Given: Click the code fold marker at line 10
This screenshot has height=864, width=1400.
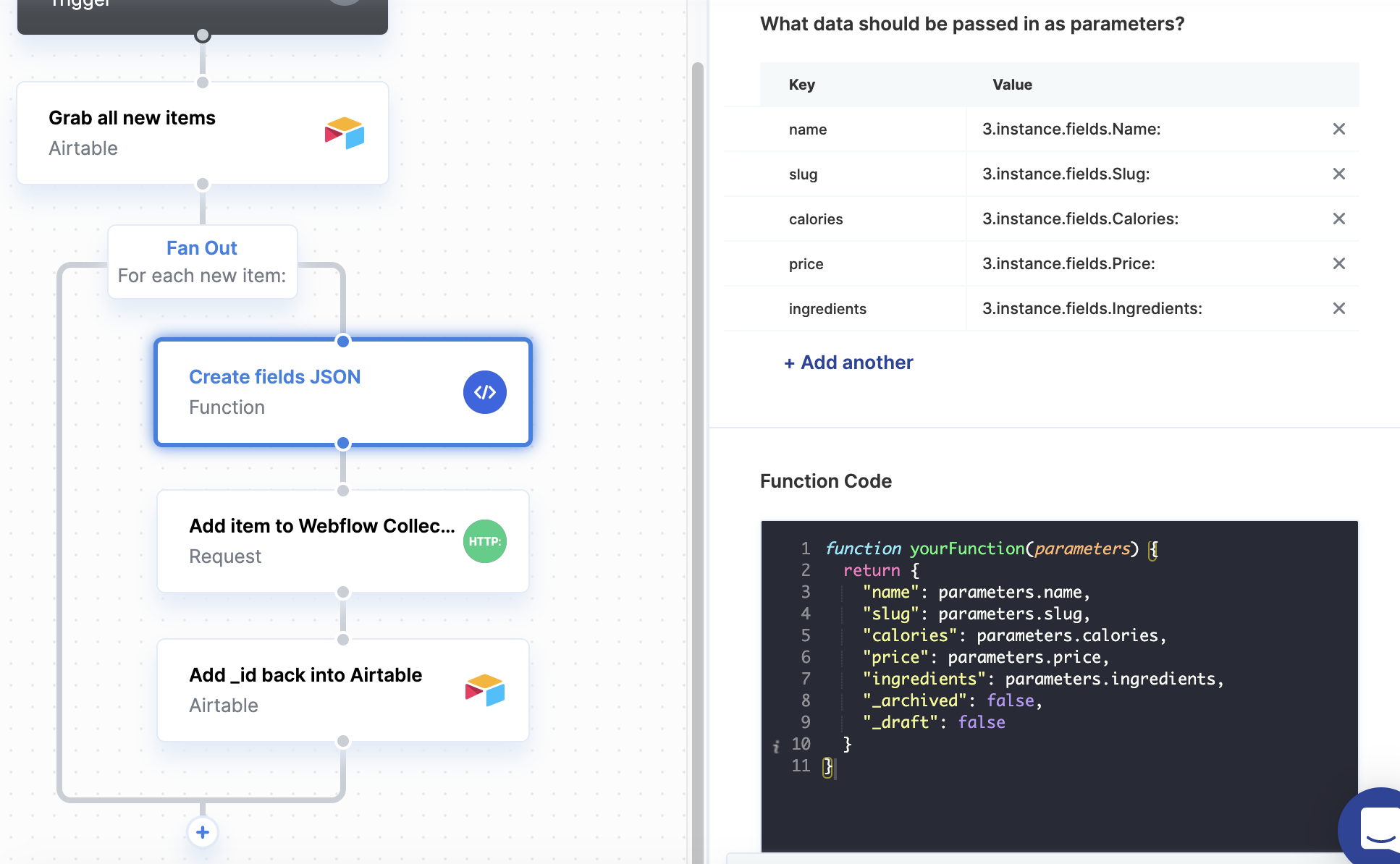Looking at the screenshot, I should click(x=776, y=745).
